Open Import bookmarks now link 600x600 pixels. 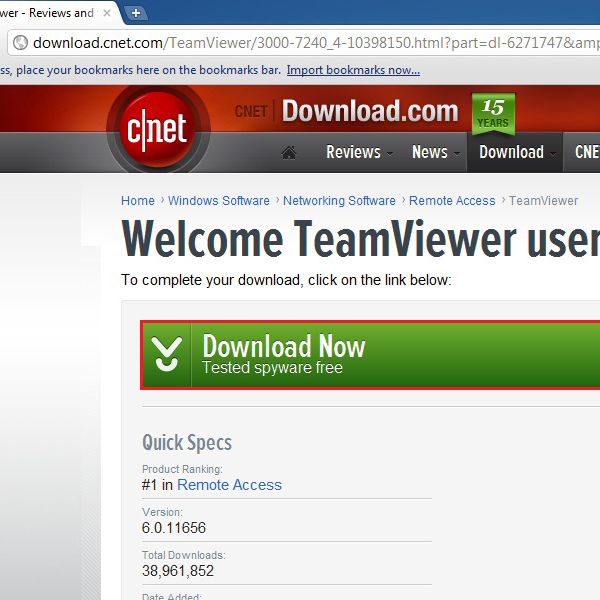[353, 70]
